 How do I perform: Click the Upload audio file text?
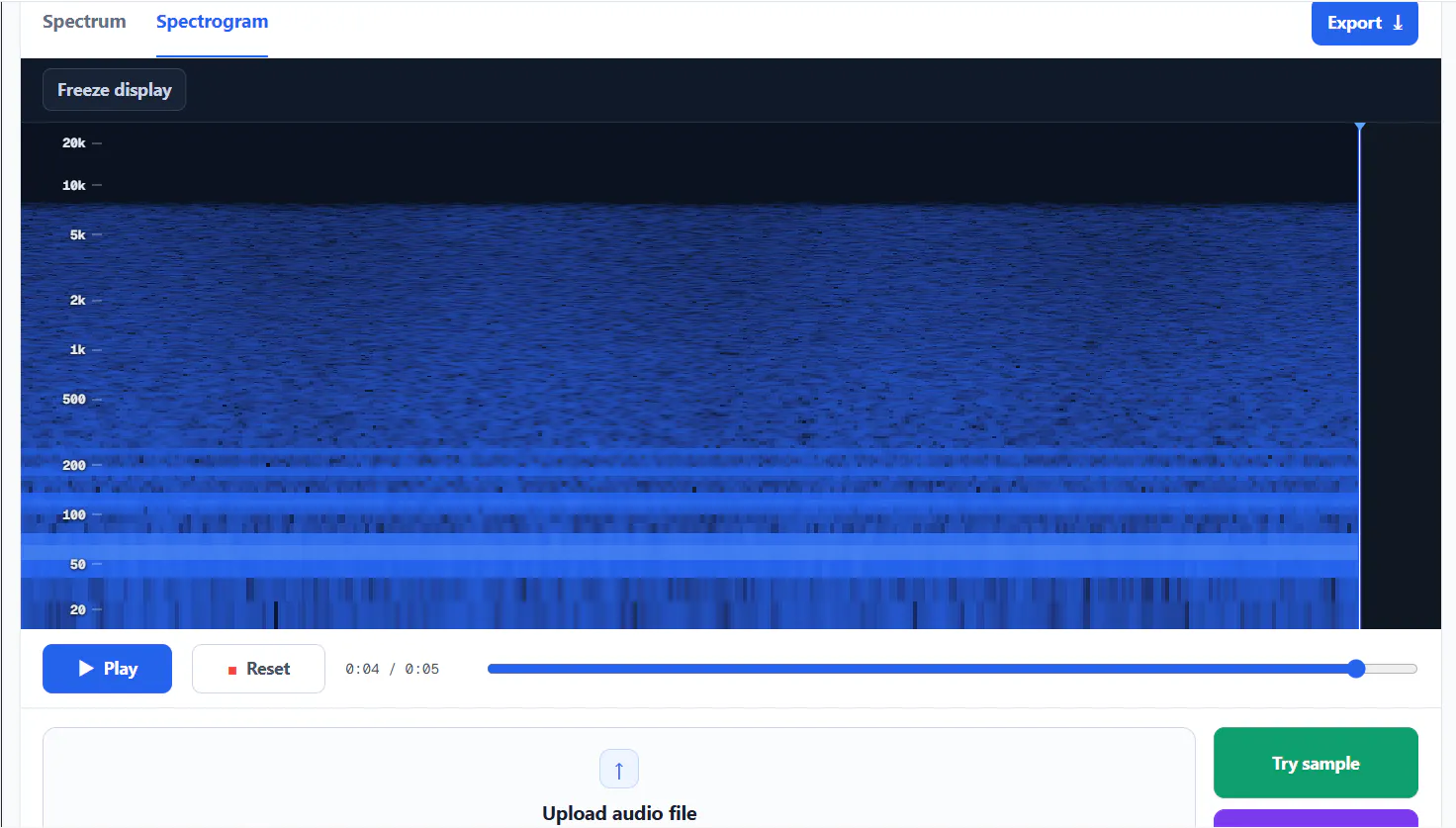point(619,813)
